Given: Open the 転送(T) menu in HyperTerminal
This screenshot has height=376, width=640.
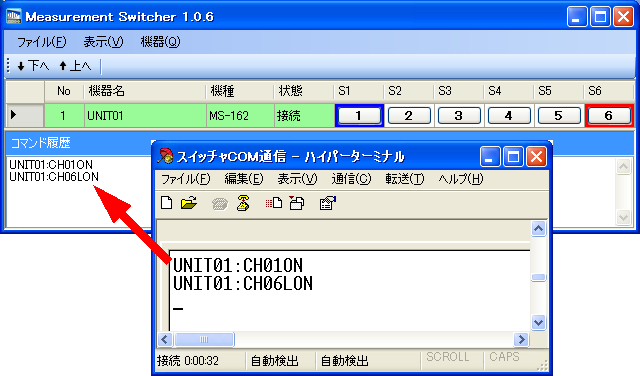Looking at the screenshot, I should (405, 179).
